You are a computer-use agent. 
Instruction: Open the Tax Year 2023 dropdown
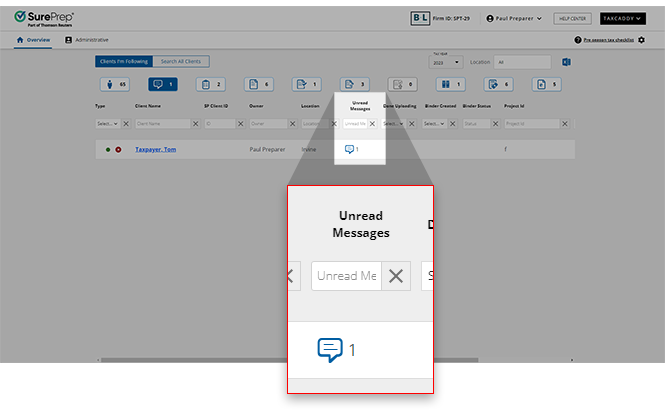coord(446,62)
